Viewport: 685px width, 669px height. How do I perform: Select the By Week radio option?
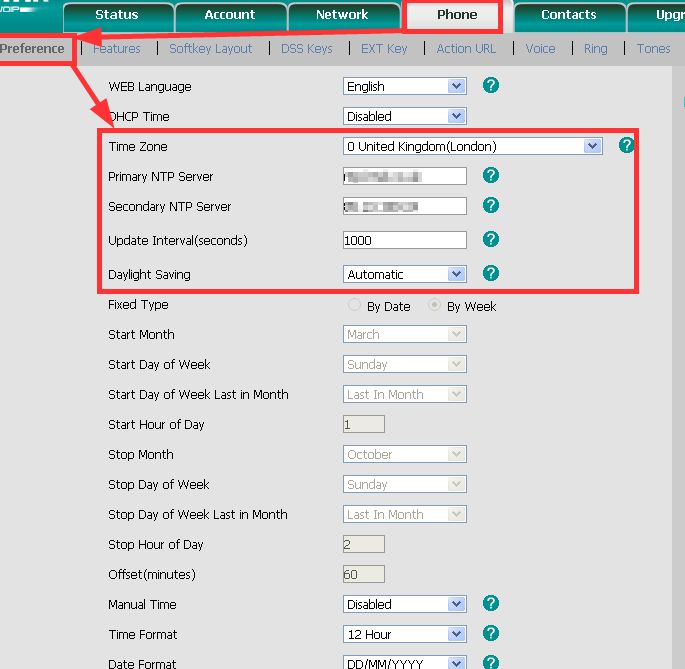434,304
